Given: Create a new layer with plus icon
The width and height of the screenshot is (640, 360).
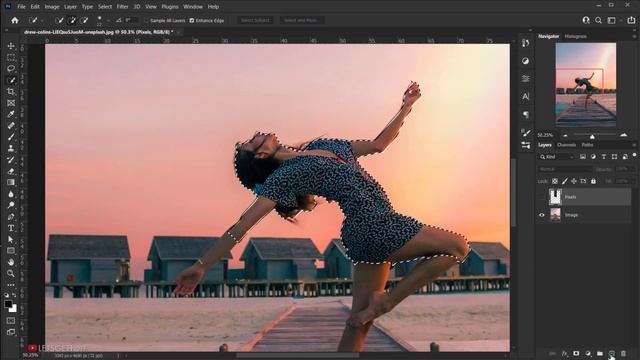Looking at the screenshot, I should 611,353.
